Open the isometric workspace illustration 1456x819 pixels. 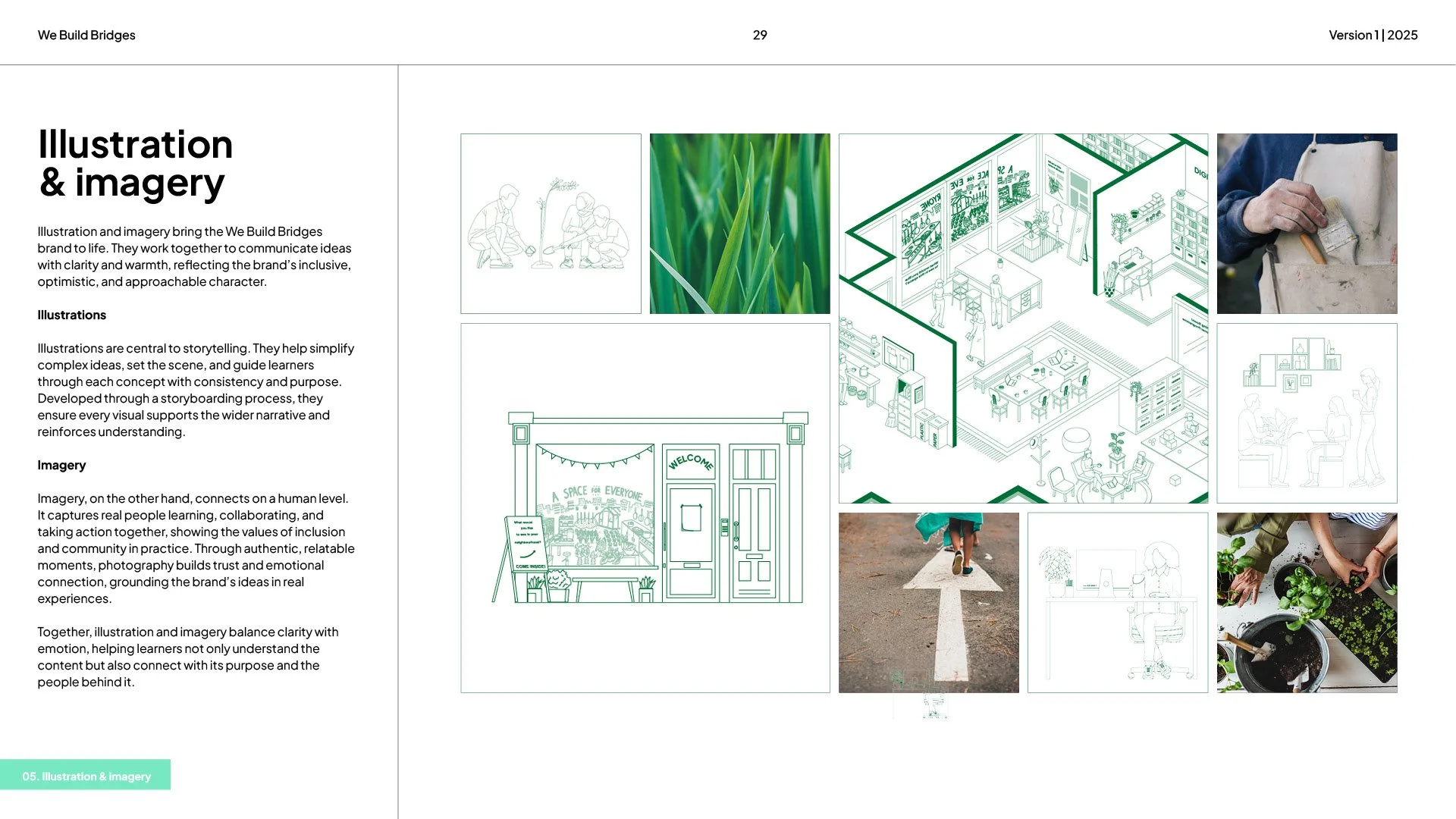pos(1023,318)
